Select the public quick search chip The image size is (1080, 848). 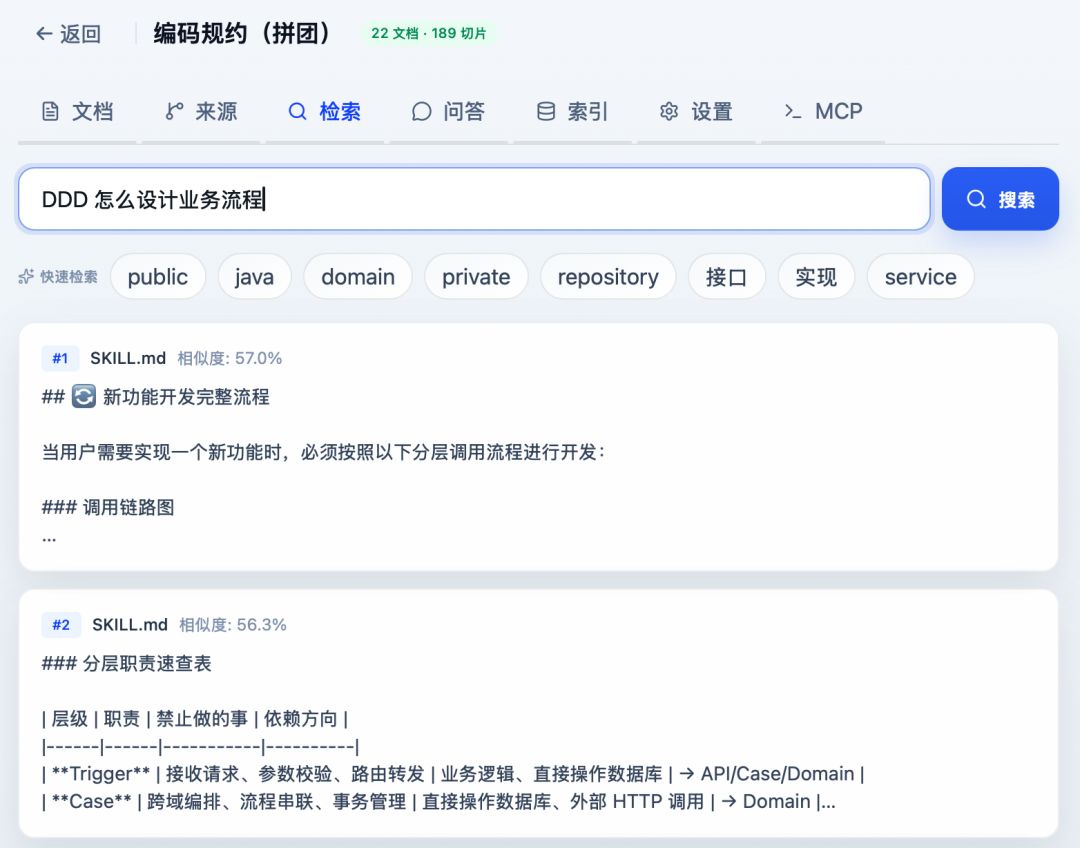[158, 277]
